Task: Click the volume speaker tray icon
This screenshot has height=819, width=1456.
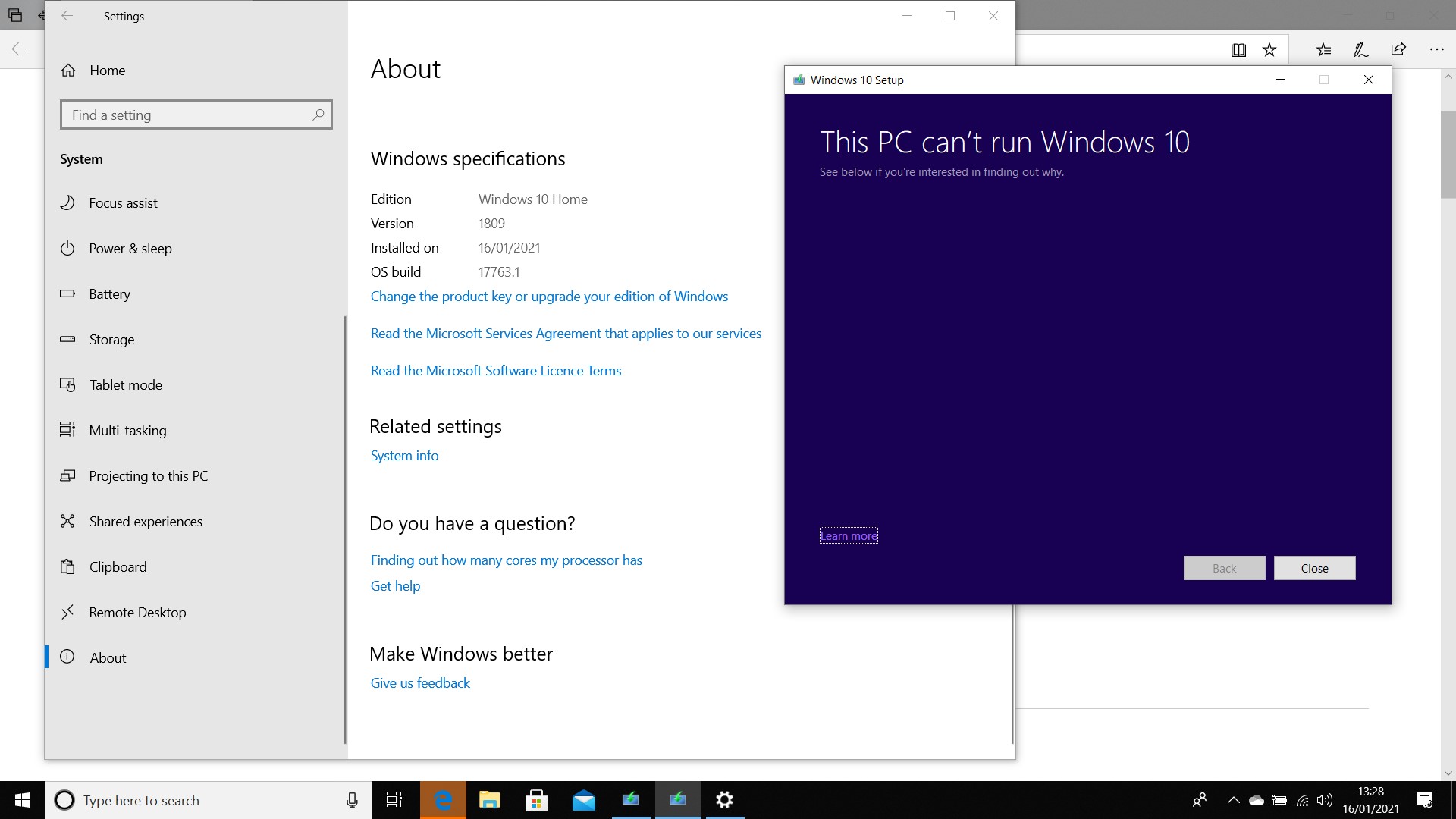Action: pyautogui.click(x=1325, y=800)
